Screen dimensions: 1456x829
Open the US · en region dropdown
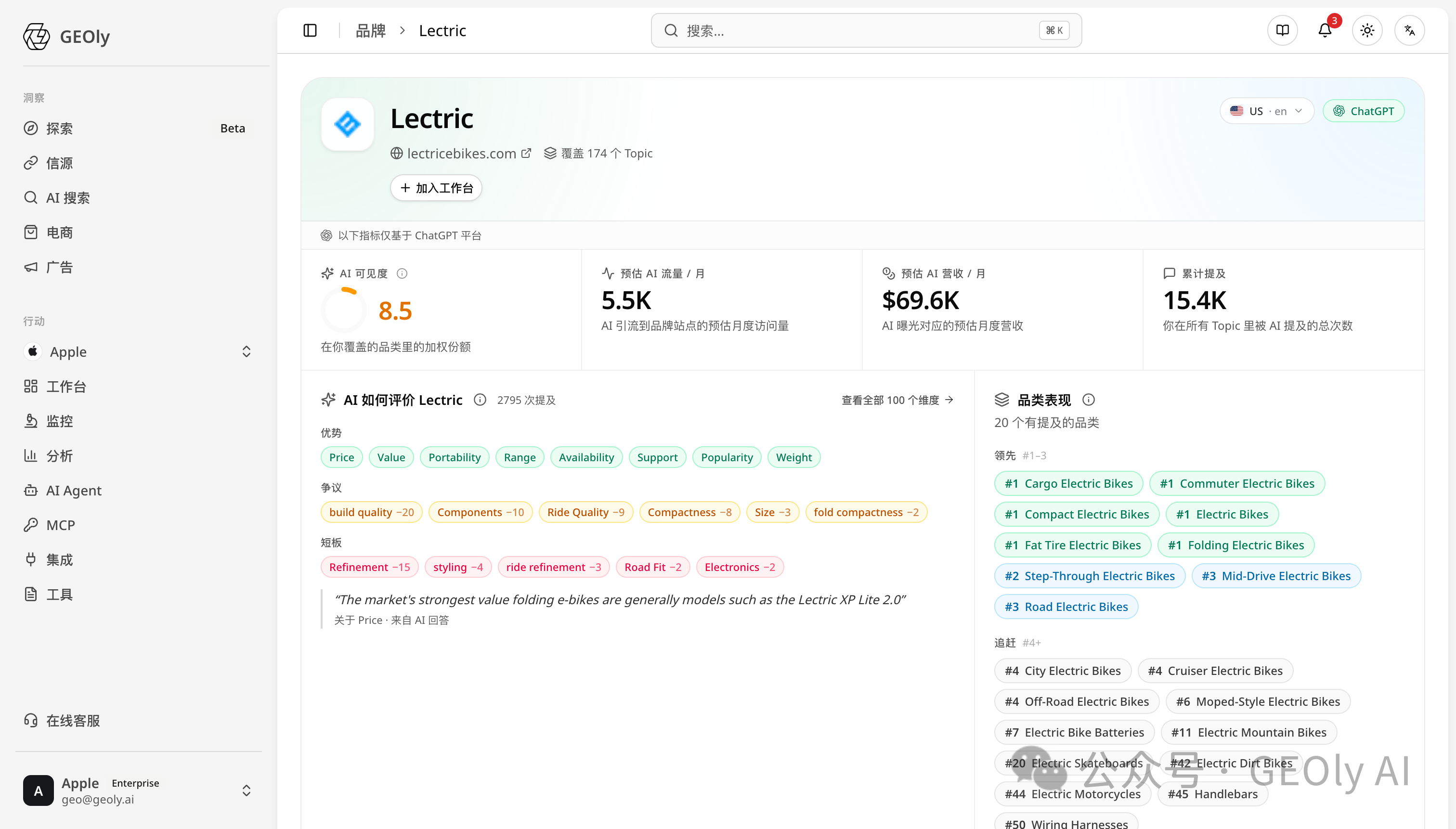(x=1266, y=111)
